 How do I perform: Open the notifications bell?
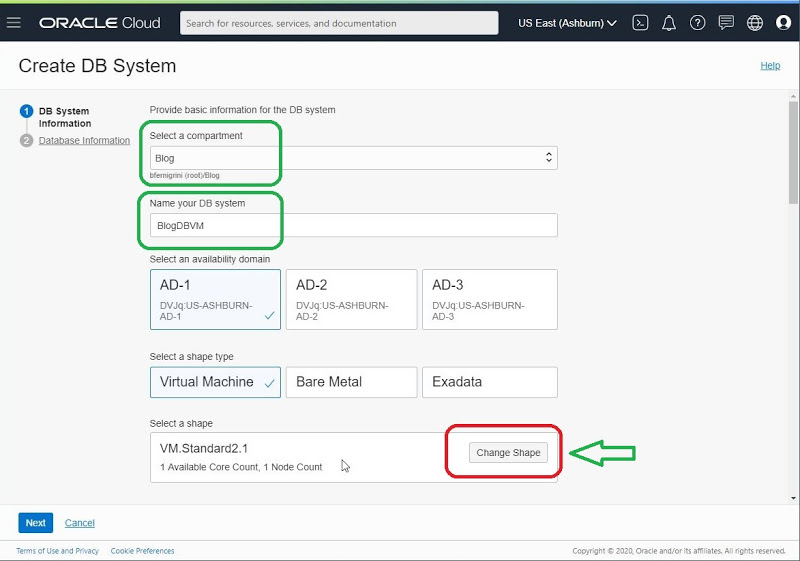coord(669,23)
